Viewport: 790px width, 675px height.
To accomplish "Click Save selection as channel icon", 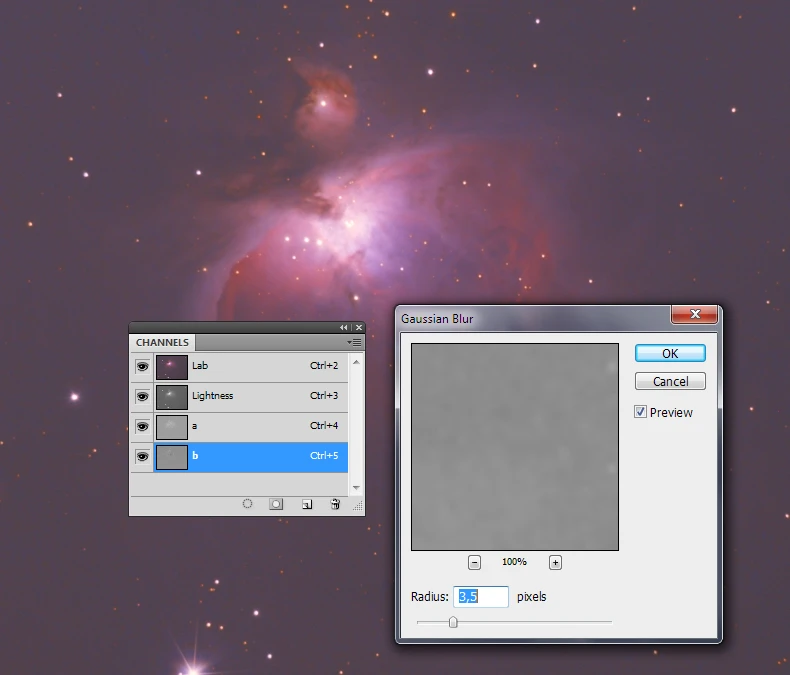I will [276, 505].
